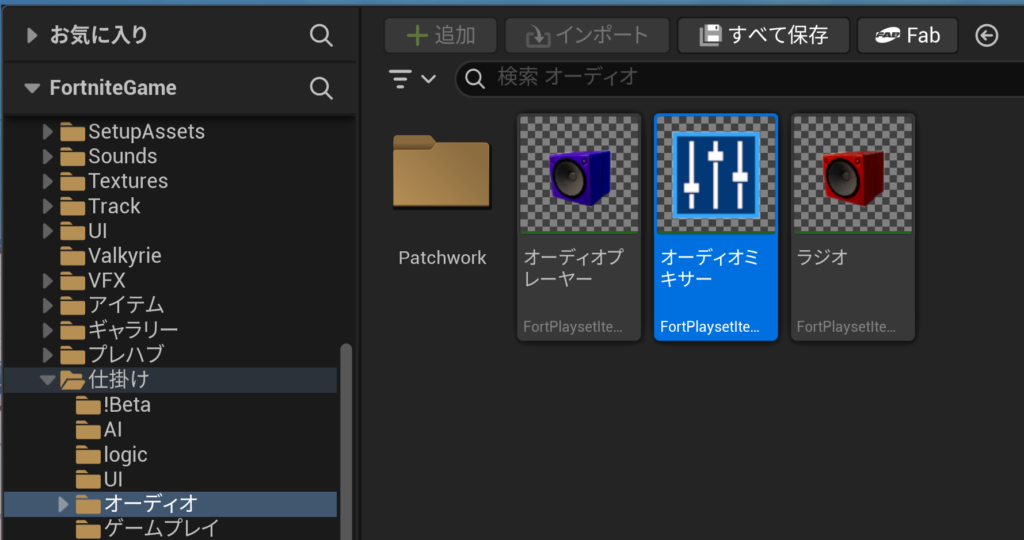The width and height of the screenshot is (1024, 540).
Task: Expand the Textures folder arrow
Action: tap(47, 182)
